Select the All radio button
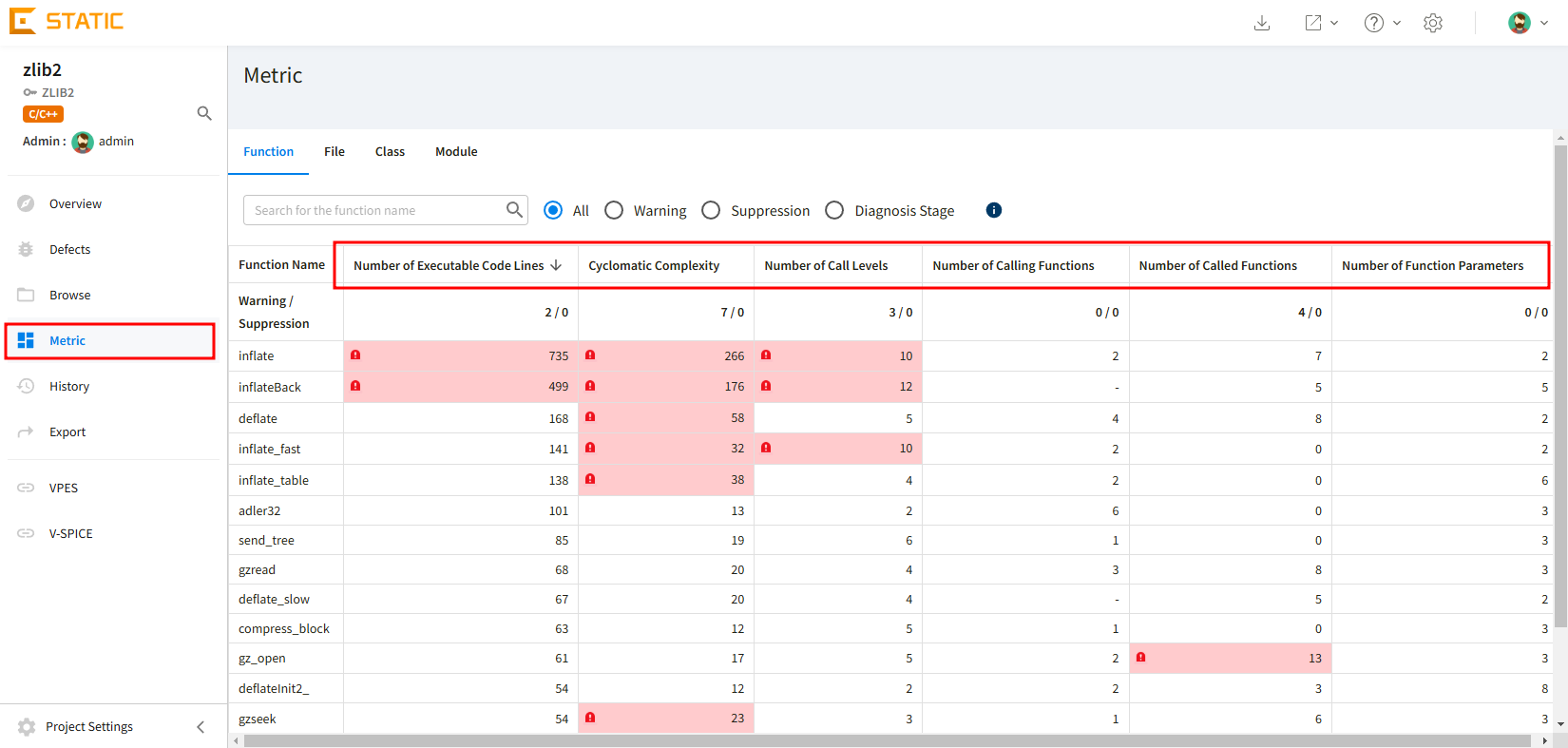 [x=553, y=210]
